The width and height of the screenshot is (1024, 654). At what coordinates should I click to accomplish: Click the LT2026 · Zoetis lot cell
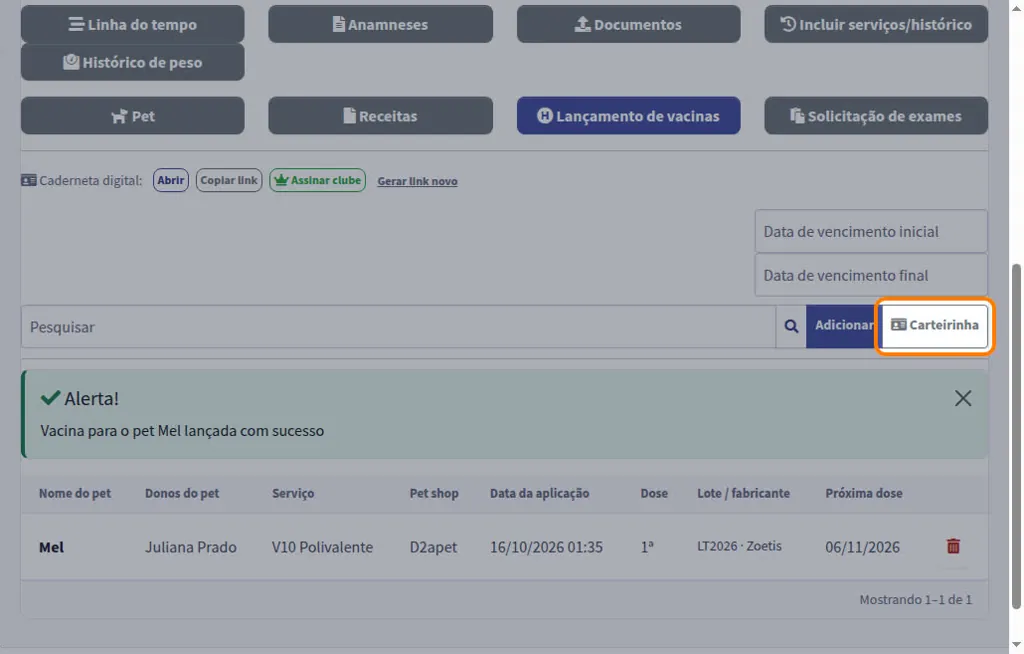pos(739,546)
